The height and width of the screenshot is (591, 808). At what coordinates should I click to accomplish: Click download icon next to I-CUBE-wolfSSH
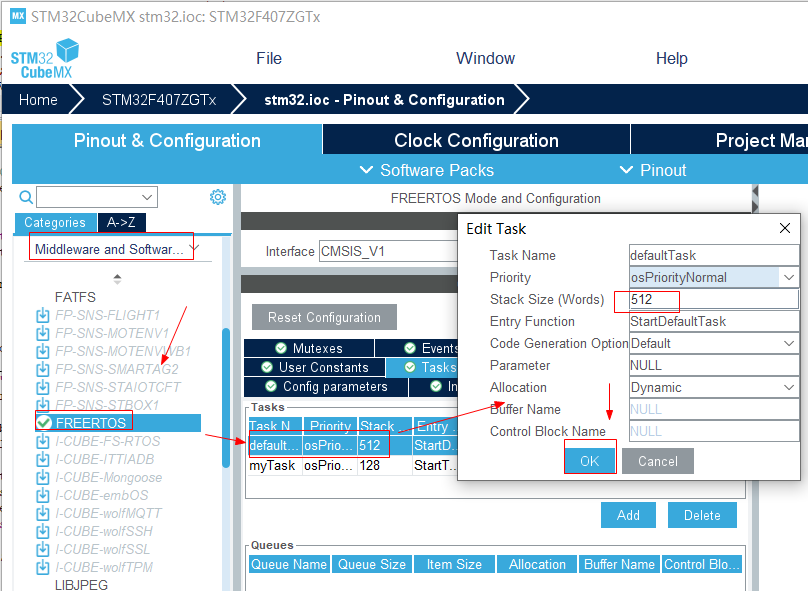(43, 531)
